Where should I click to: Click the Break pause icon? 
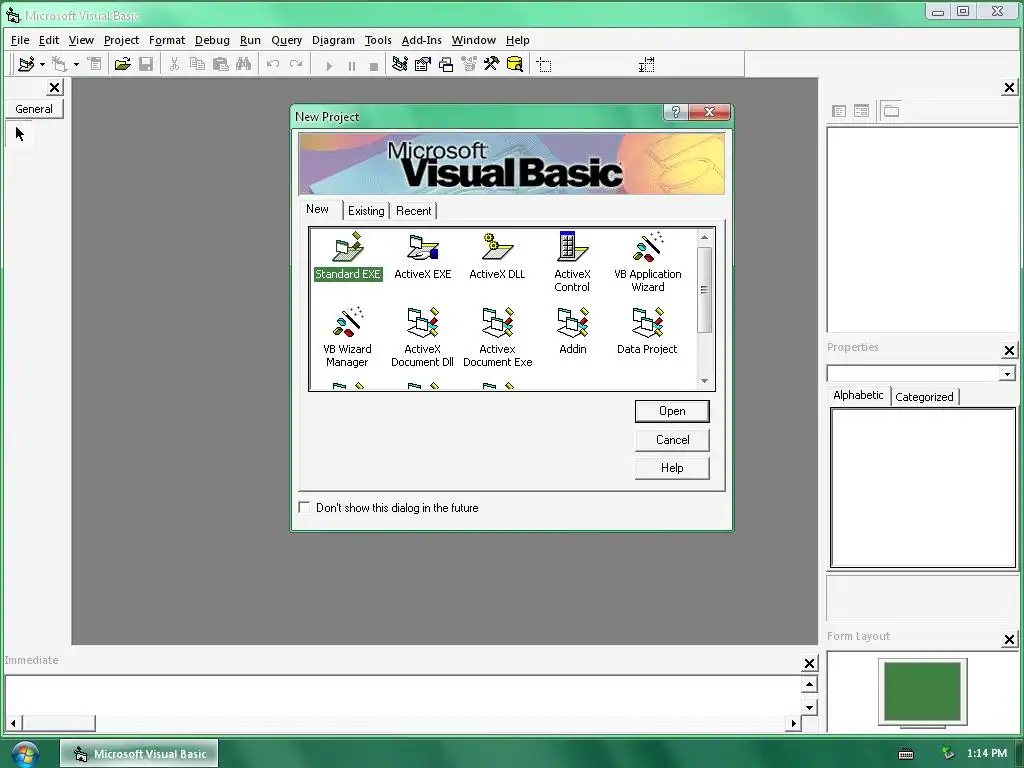tap(352, 65)
